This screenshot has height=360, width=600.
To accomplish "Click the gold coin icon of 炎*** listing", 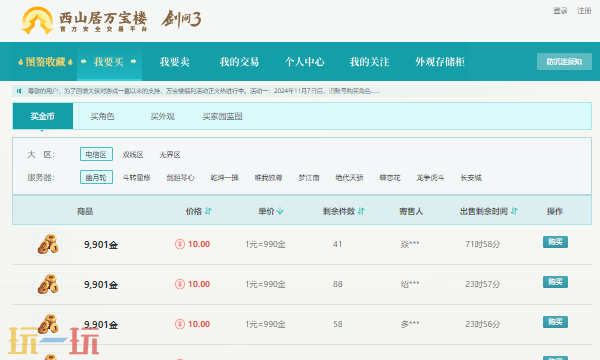I will click(47, 244).
